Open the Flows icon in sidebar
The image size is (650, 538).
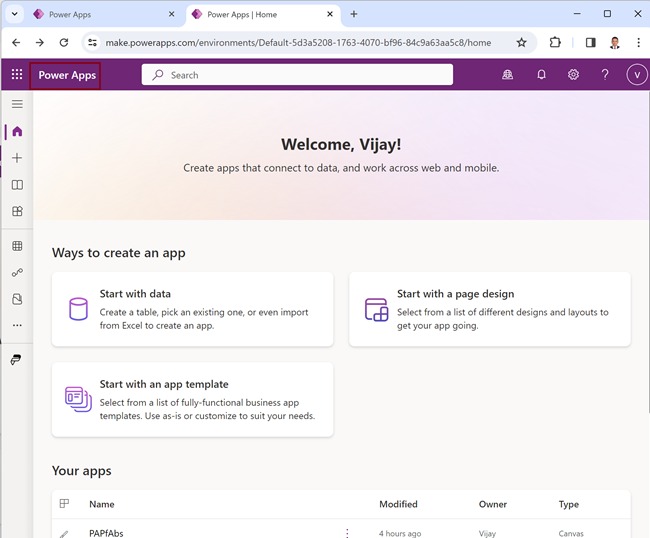coord(17,272)
